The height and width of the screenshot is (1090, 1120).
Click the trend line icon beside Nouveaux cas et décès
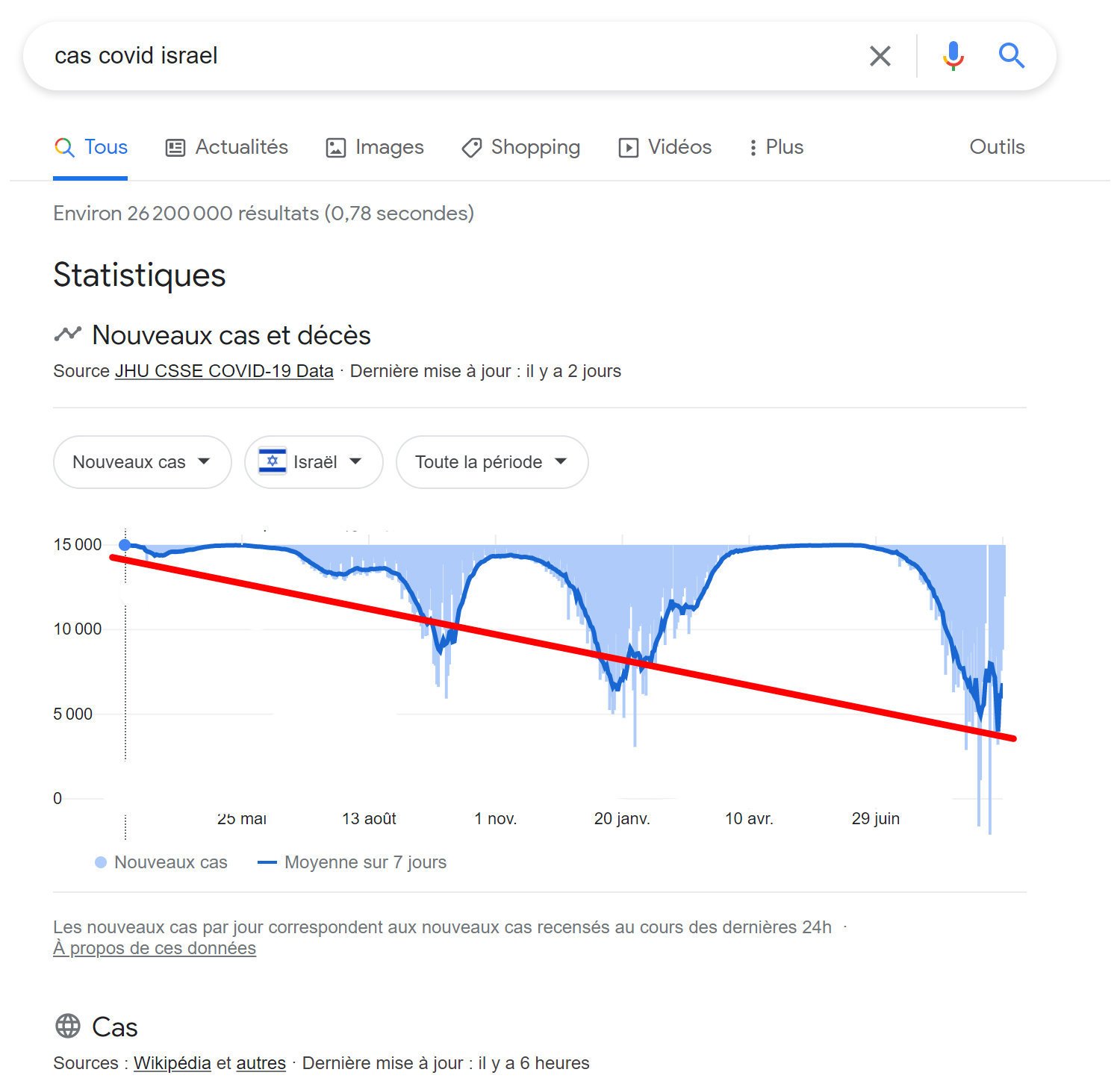click(67, 334)
